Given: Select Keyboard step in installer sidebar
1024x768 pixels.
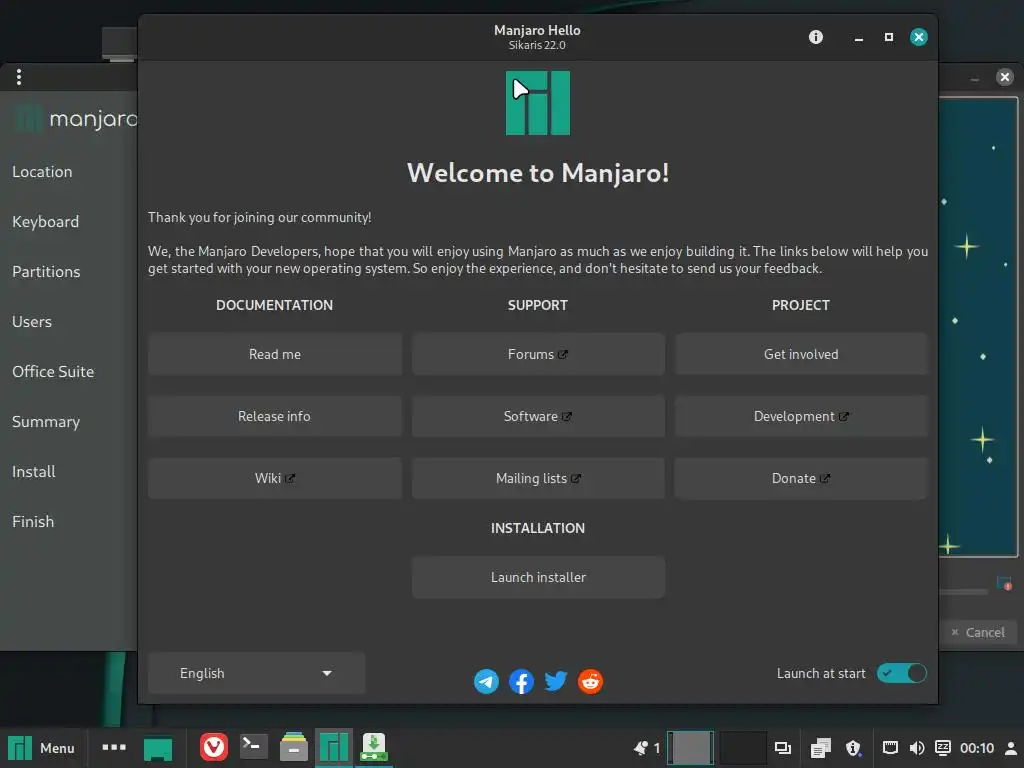Looking at the screenshot, I should click(x=45, y=222).
